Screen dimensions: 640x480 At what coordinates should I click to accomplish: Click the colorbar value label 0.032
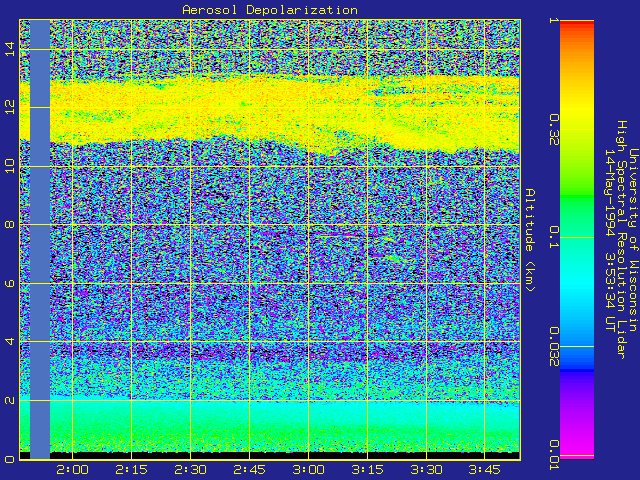553,347
